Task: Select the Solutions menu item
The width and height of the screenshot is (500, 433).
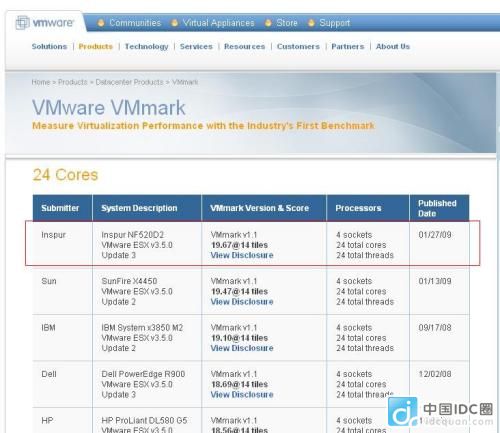Action: (49, 46)
